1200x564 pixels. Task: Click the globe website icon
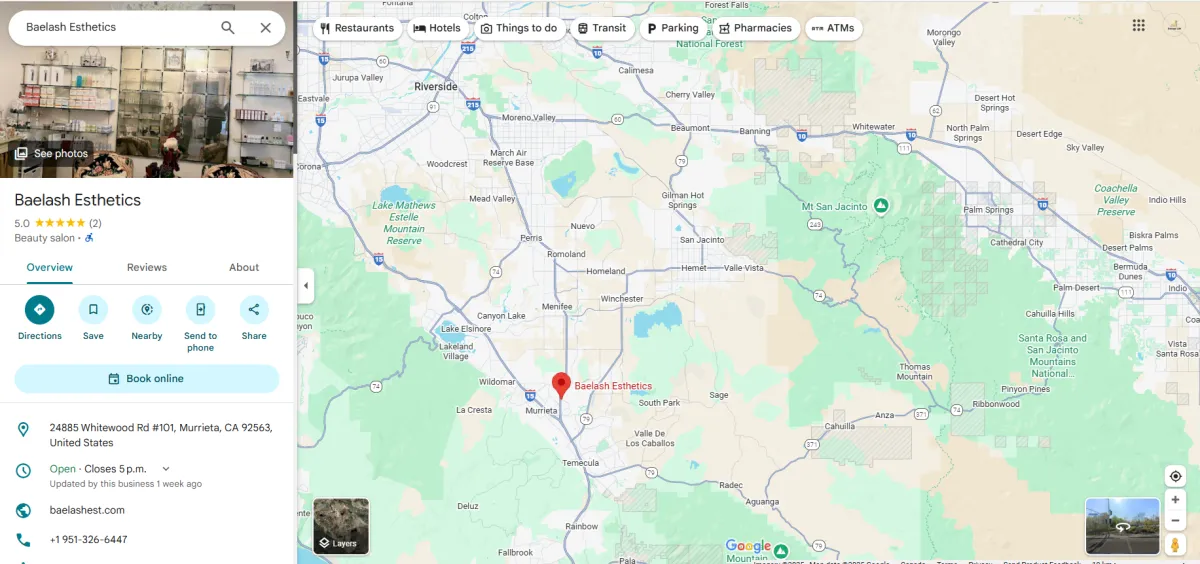[23, 511]
